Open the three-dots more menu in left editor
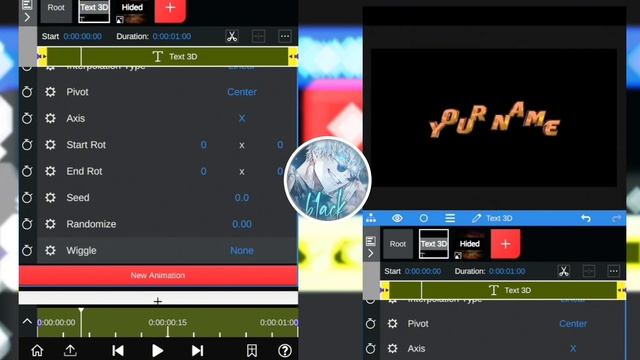Image resolution: width=640 pixels, height=360 pixels. (285, 36)
